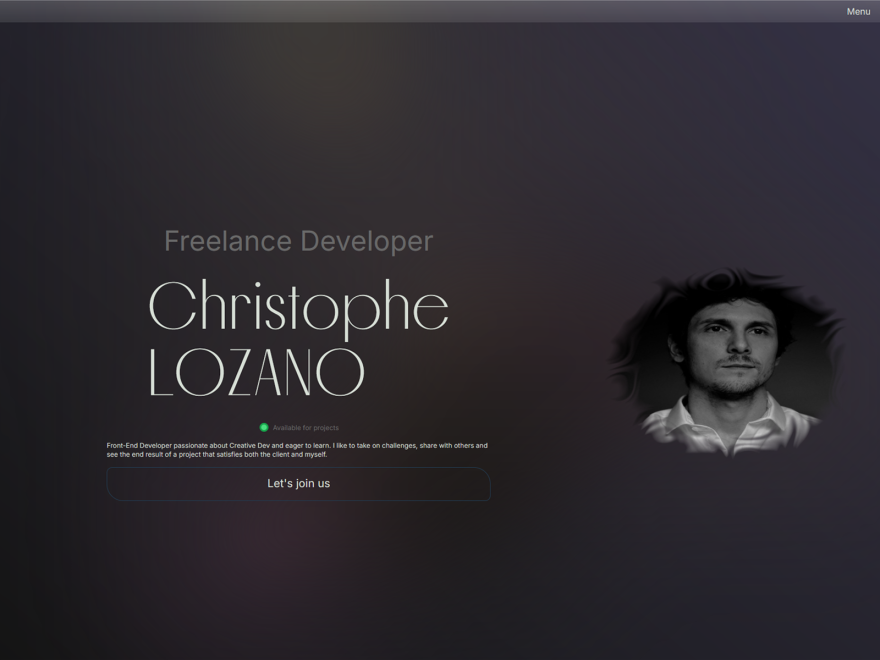Viewport: 880px width, 660px height.
Task: Click the "Available for projects" label
Action: point(306,428)
